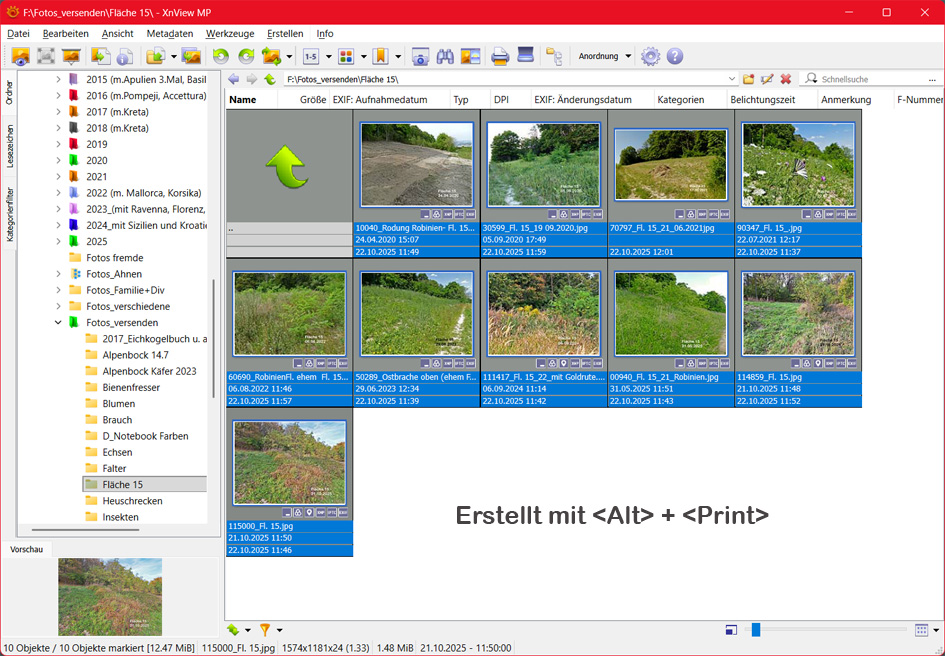Viewport: 945px width, 656px height.
Task: Go up one folder in the address bar
Action: click(270, 79)
